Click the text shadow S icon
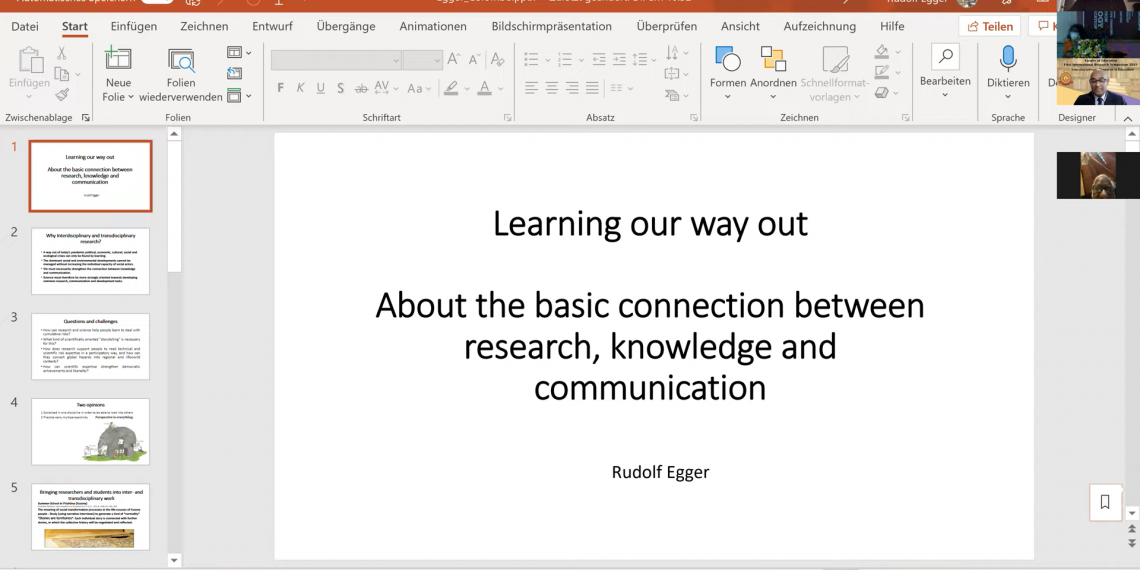1140x570 pixels. click(x=340, y=89)
